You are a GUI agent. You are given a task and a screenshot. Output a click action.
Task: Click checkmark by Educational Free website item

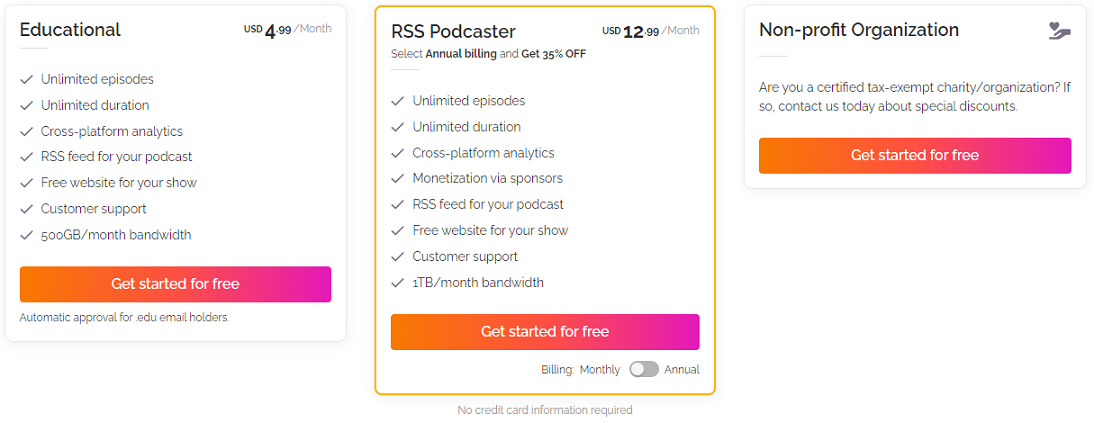pos(27,183)
